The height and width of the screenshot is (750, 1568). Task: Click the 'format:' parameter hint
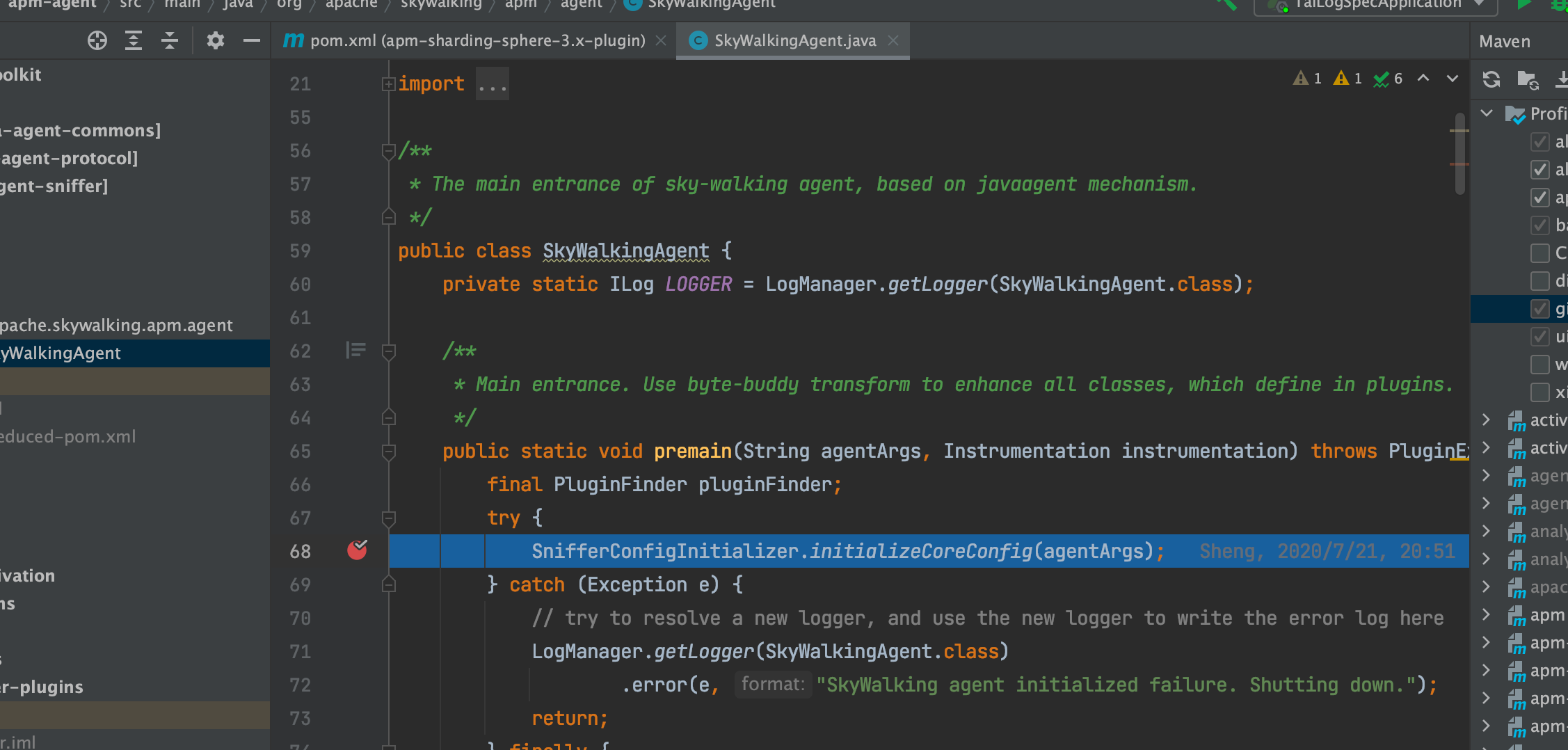coord(773,685)
